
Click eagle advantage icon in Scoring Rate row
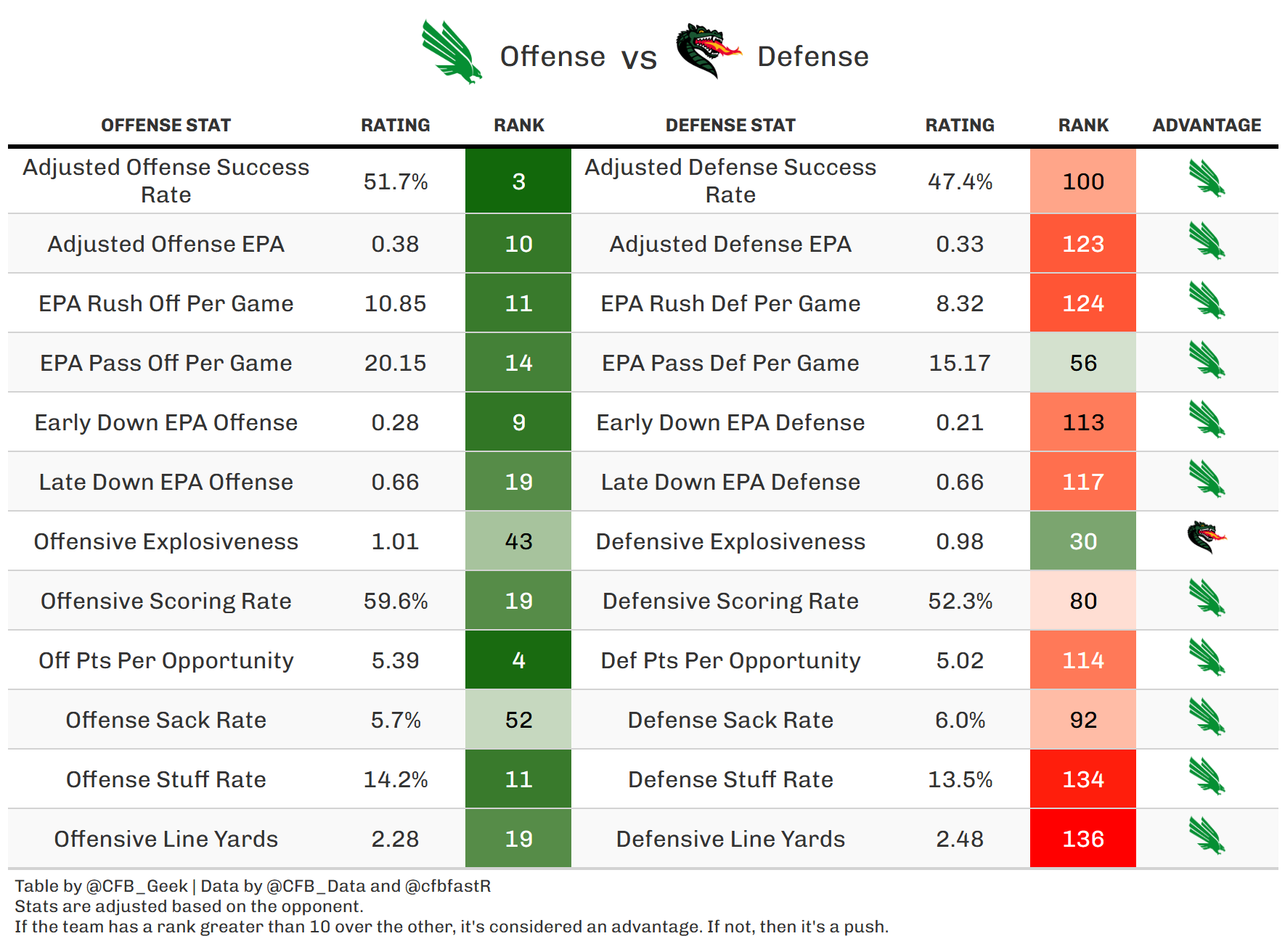tap(1207, 598)
